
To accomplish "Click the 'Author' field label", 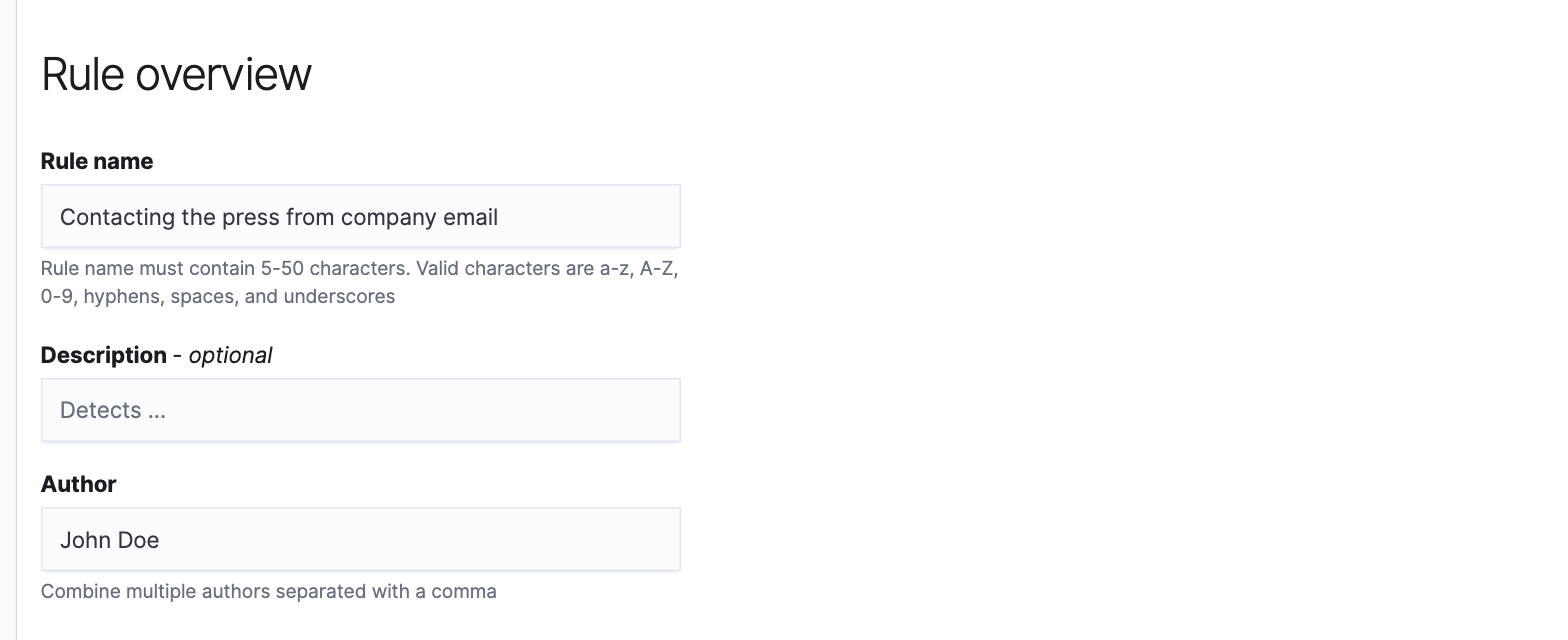I will 78,483.
